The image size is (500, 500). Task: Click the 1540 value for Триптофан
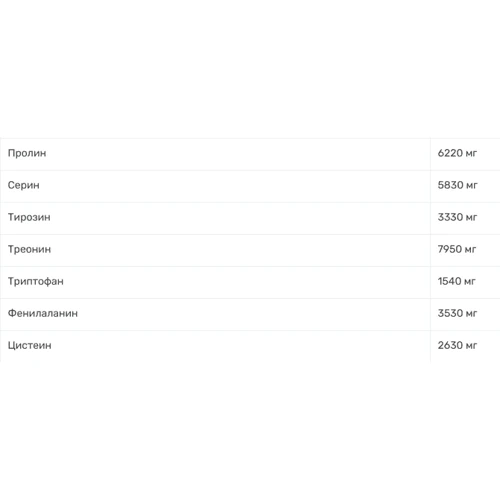point(449,281)
